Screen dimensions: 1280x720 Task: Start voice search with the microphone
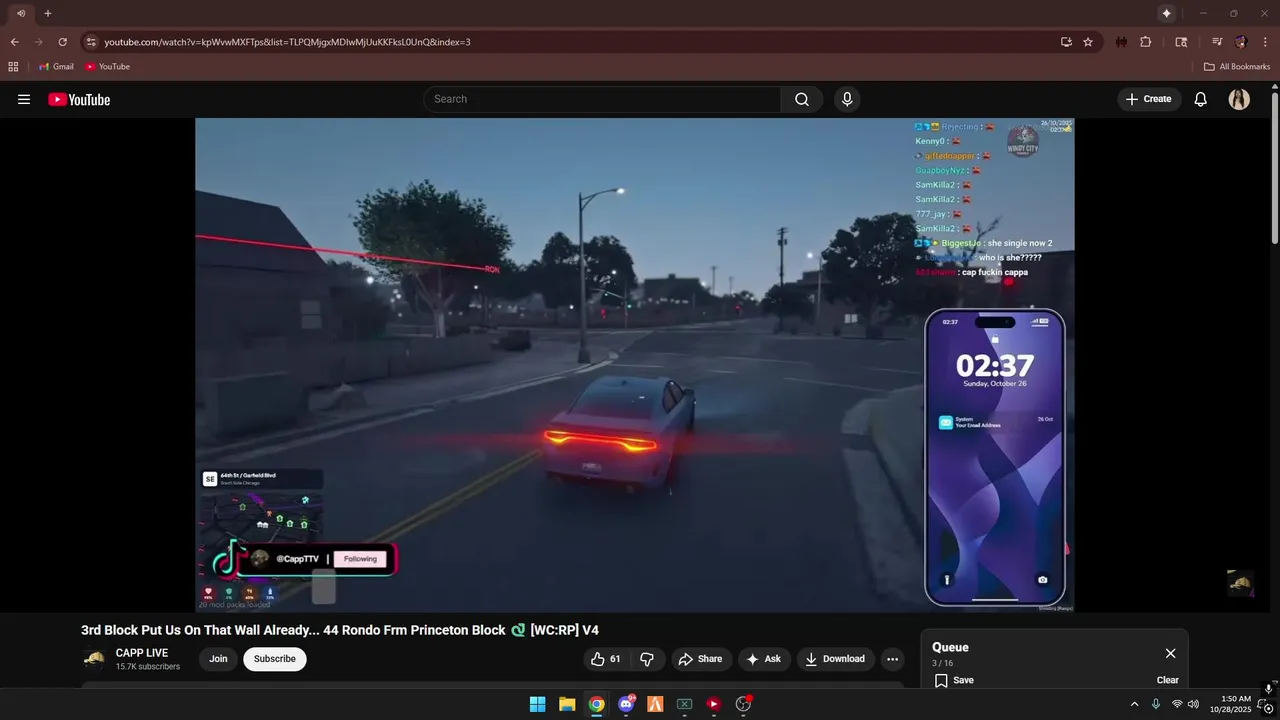click(847, 99)
